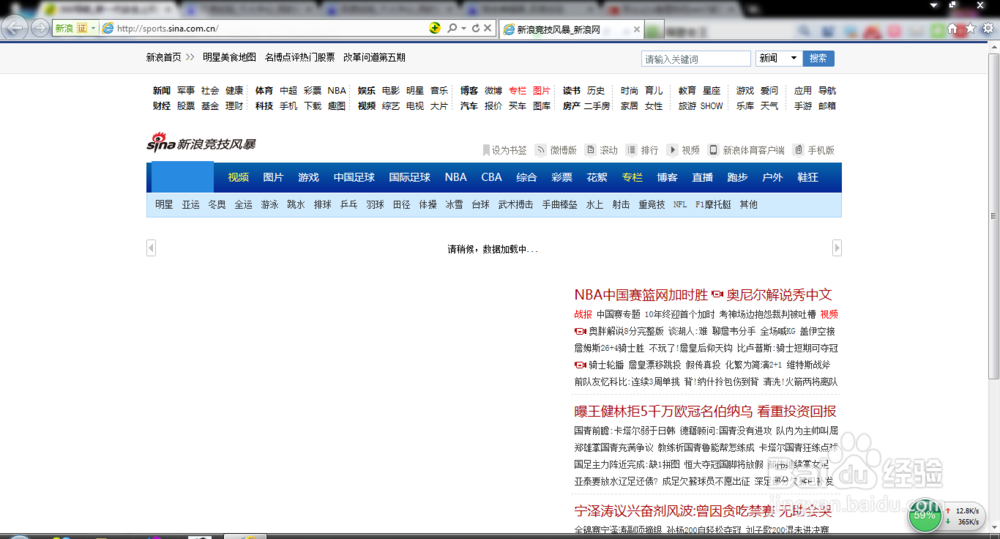The height and width of the screenshot is (539, 1000).
Task: Click the page vertical scrollbar thumb
Action: click(x=994, y=215)
